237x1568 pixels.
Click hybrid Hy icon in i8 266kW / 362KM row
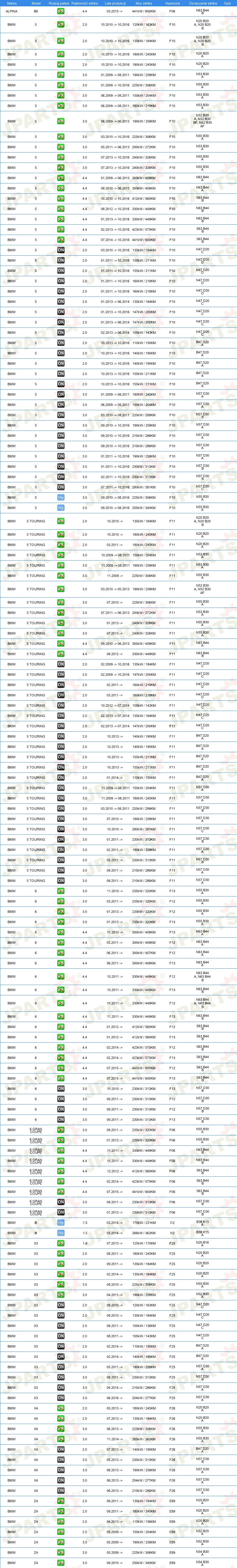point(61,1233)
